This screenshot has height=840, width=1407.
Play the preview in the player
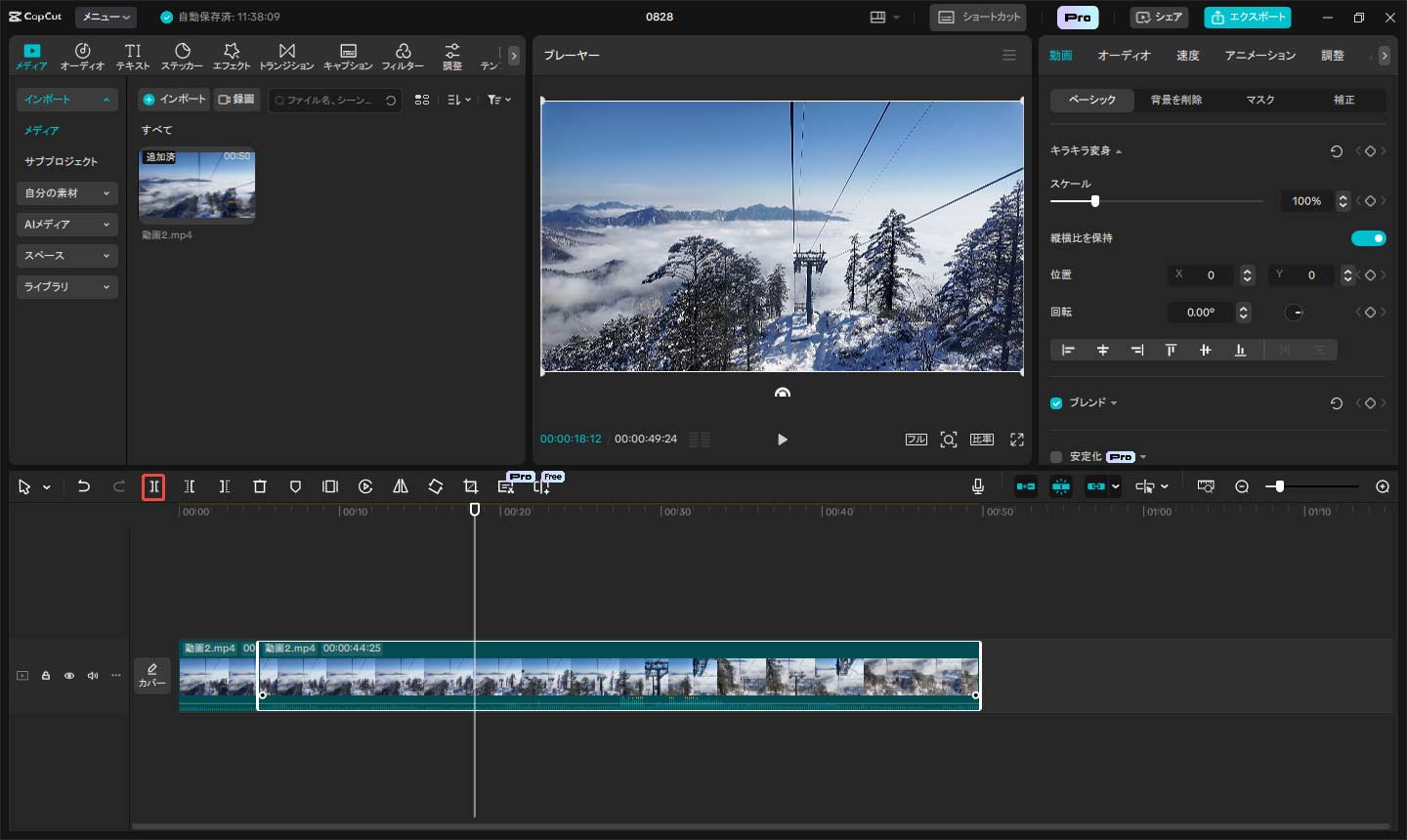[782, 440]
